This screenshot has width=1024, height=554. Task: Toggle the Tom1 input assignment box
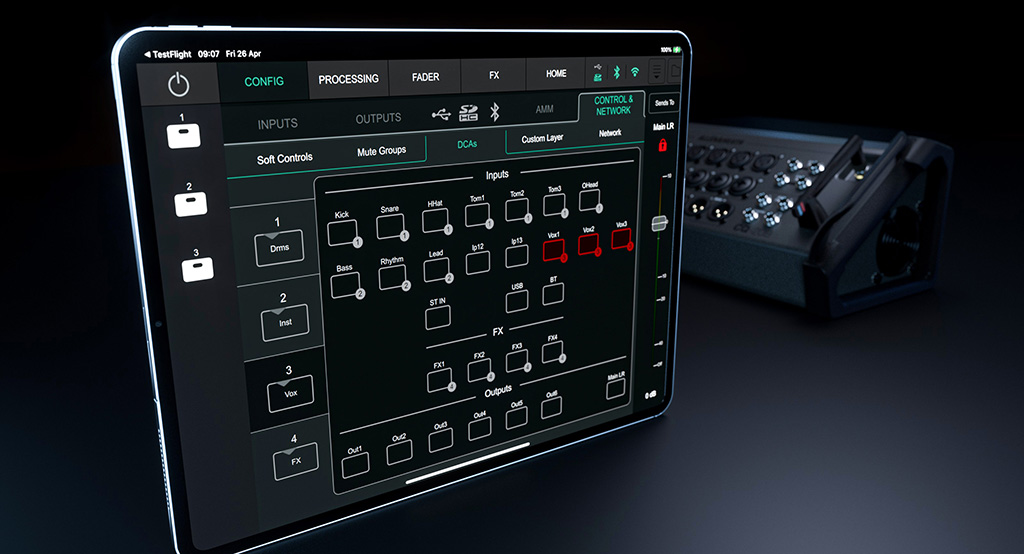click(477, 216)
